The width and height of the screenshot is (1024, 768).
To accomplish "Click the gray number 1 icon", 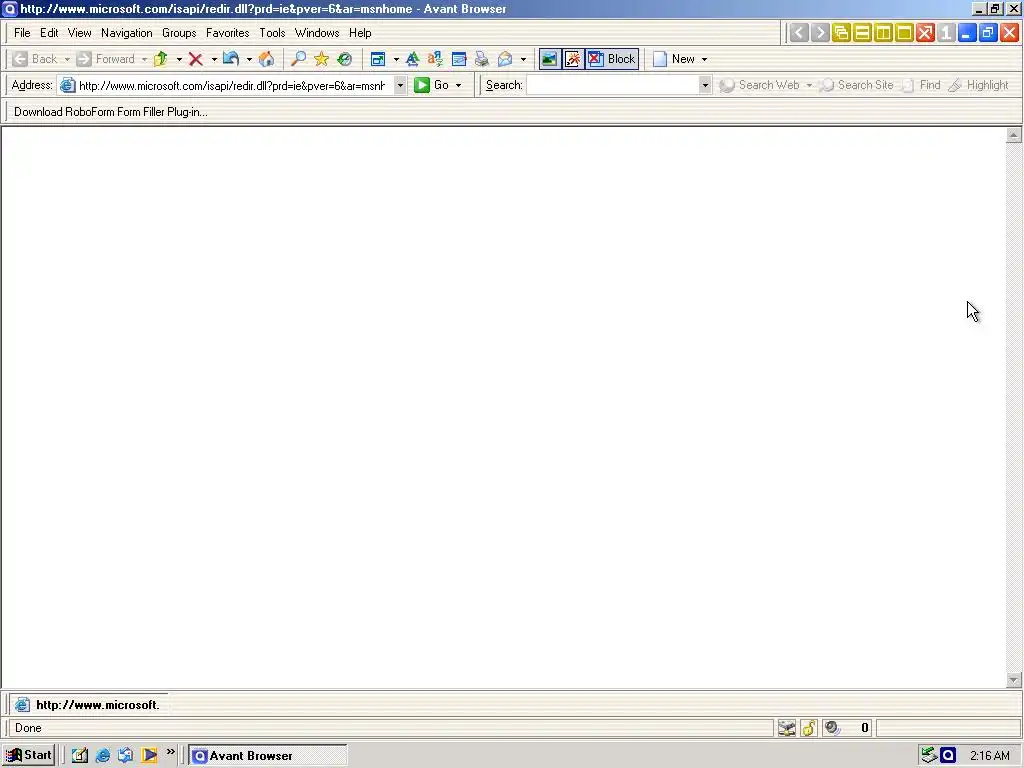I will click(x=946, y=33).
